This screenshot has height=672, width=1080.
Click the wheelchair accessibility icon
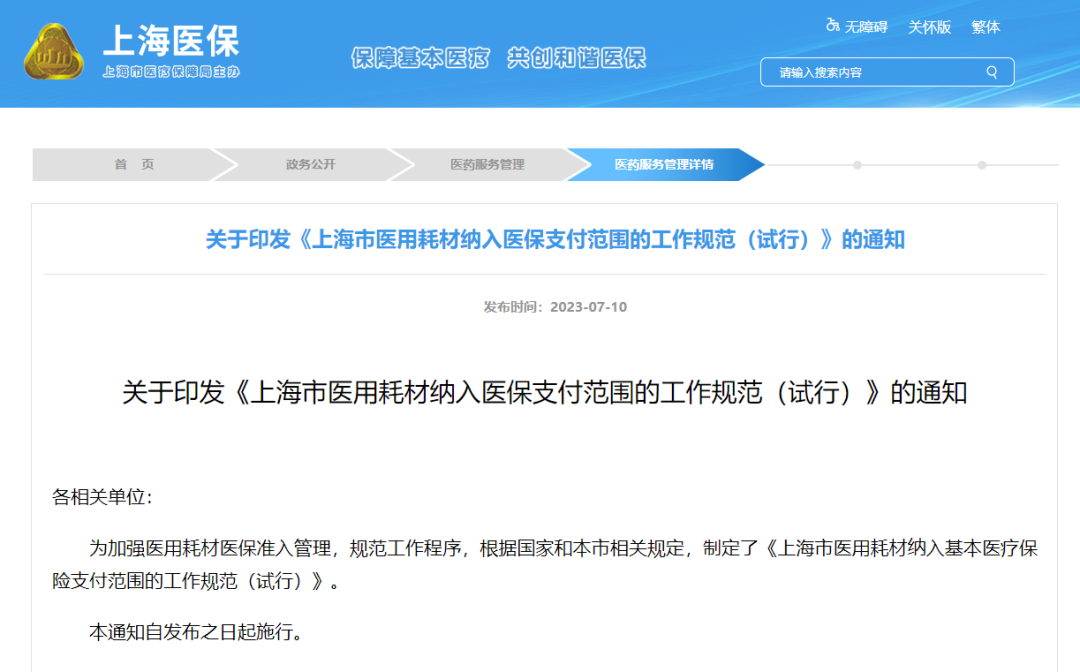pos(832,26)
